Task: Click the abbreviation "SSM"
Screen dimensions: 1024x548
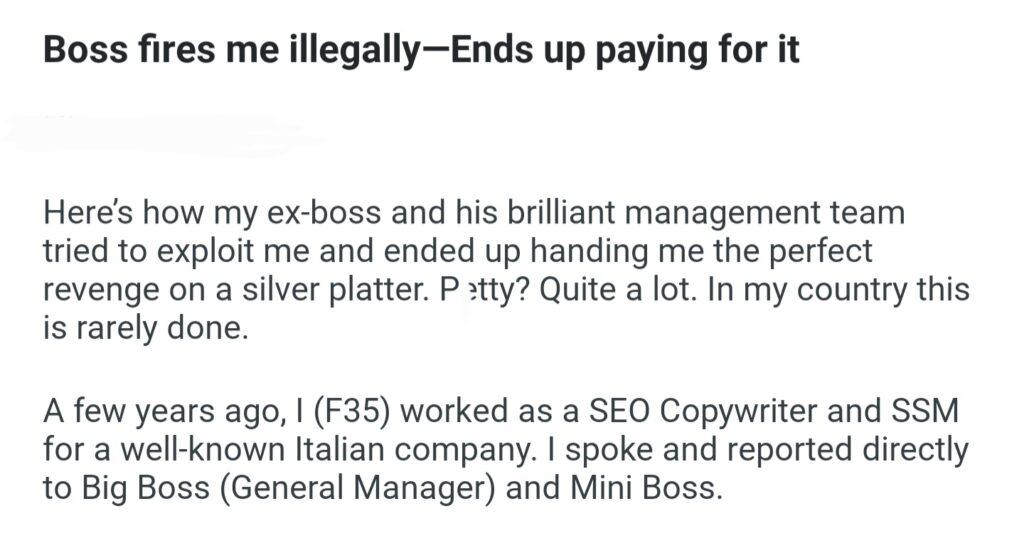Action: coord(932,411)
